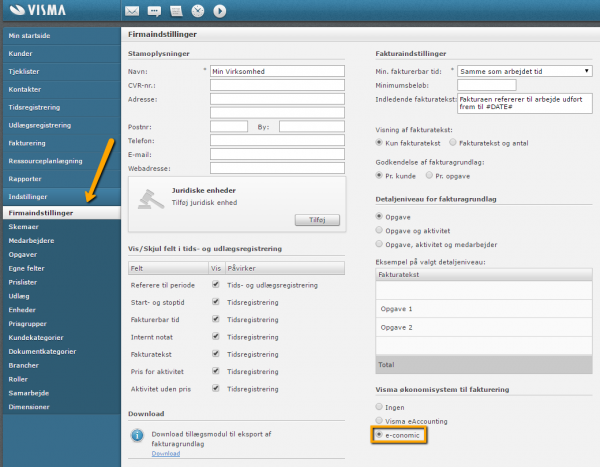
Task: Select Visma eAccounting radio button
Action: click(379, 420)
